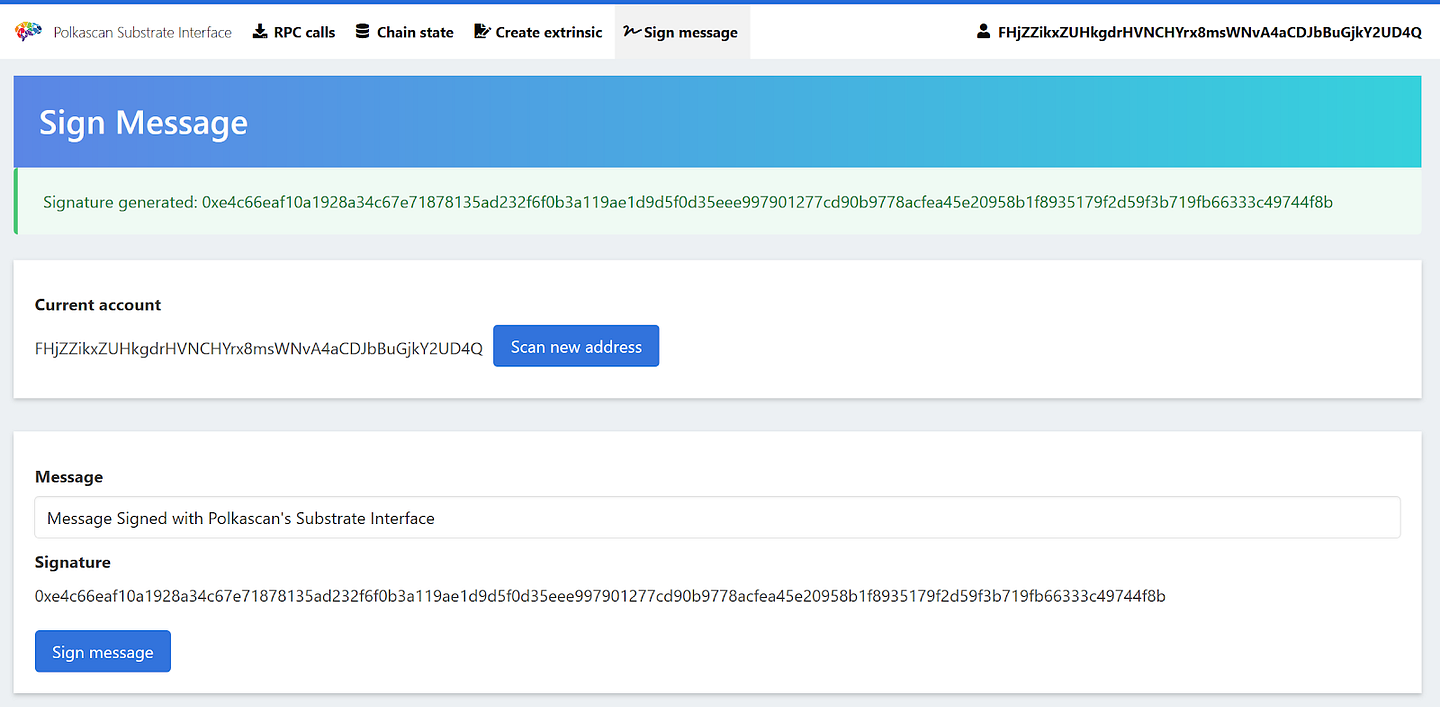The height and width of the screenshot is (707, 1440).
Task: Click the RPC calls download icon
Action: 260,31
